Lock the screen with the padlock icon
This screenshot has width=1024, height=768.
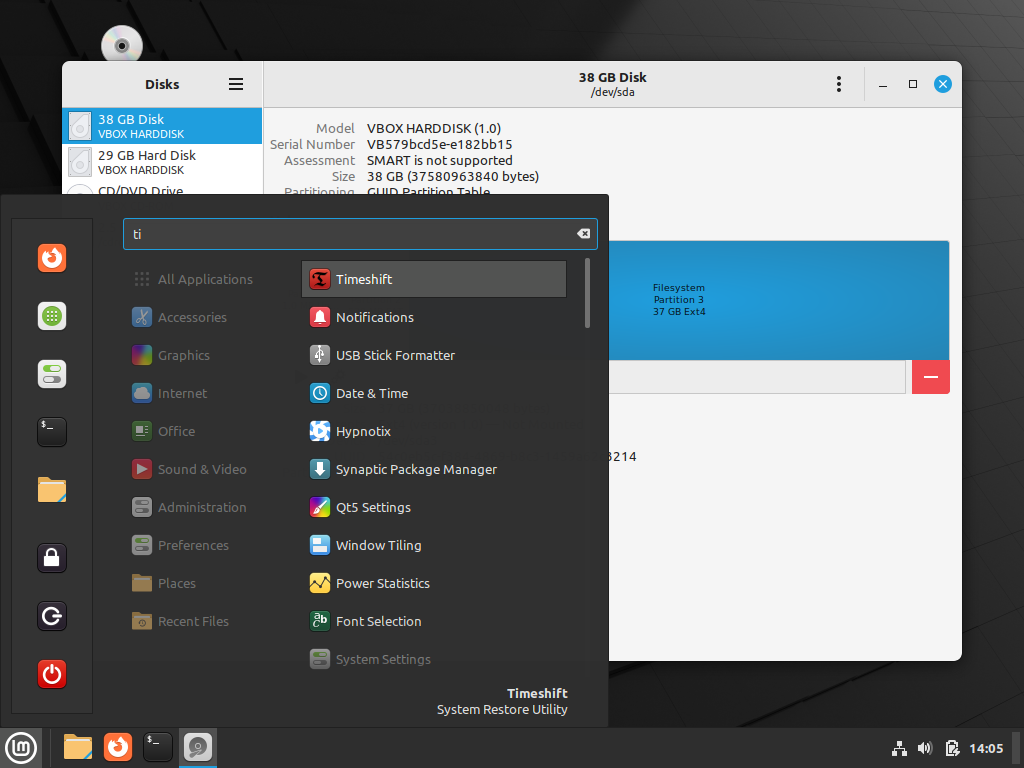coord(52,558)
